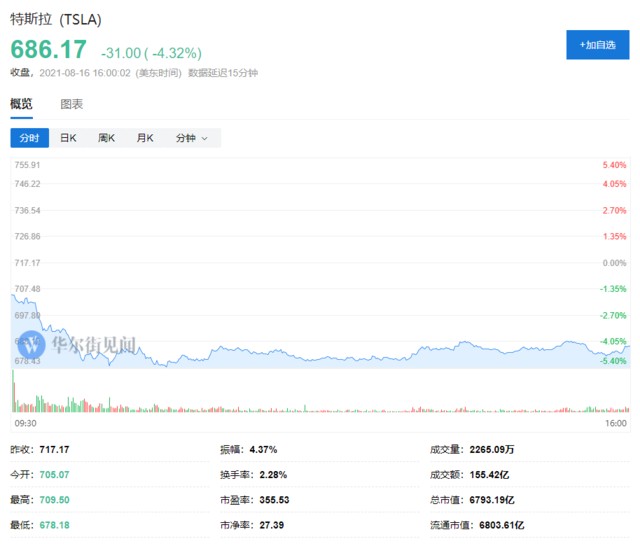The image size is (640, 546).
Task: Expand the 分钟 interval dropdown
Action: pyautogui.click(x=192, y=138)
